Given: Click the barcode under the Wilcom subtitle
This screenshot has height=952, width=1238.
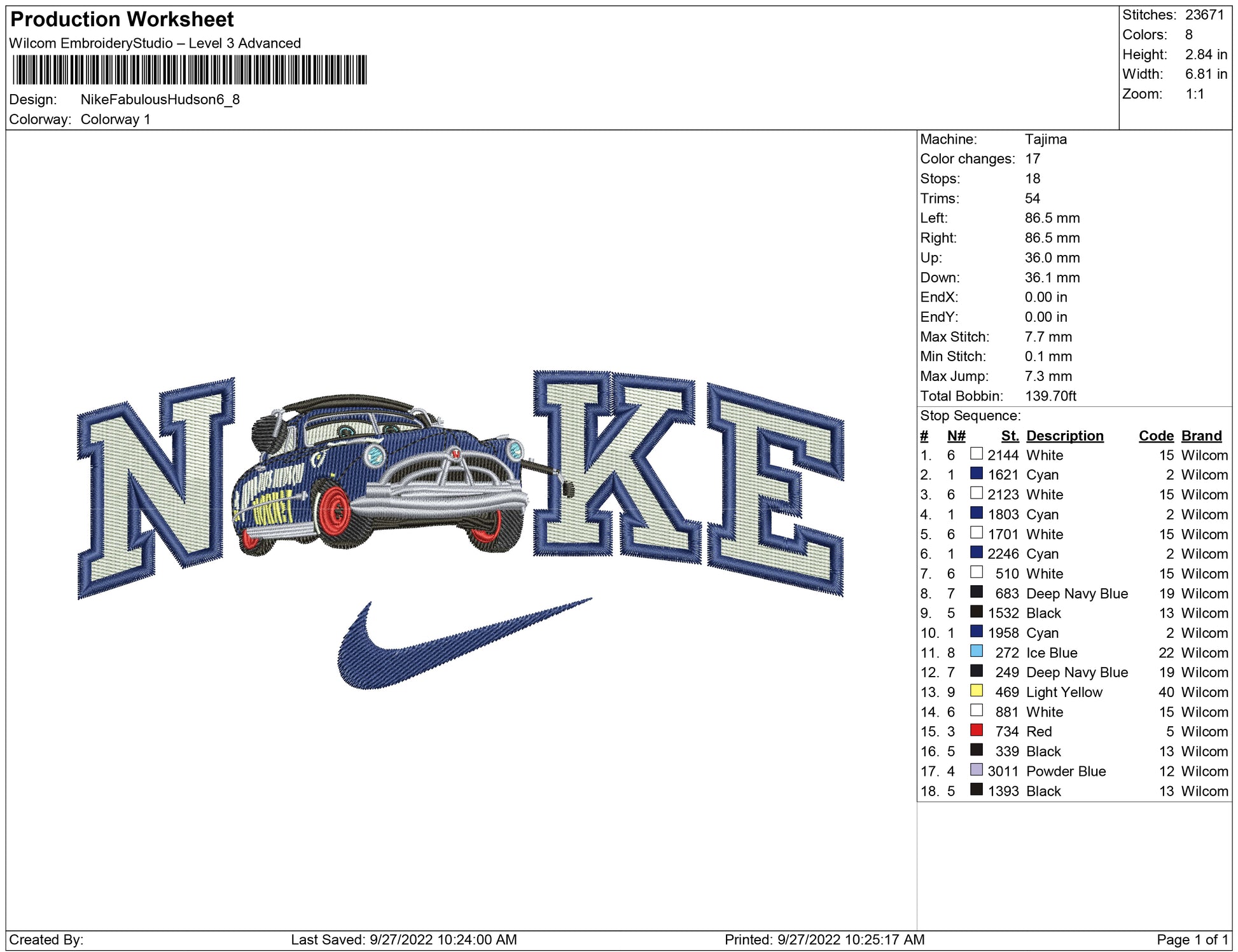Looking at the screenshot, I should point(190,70).
